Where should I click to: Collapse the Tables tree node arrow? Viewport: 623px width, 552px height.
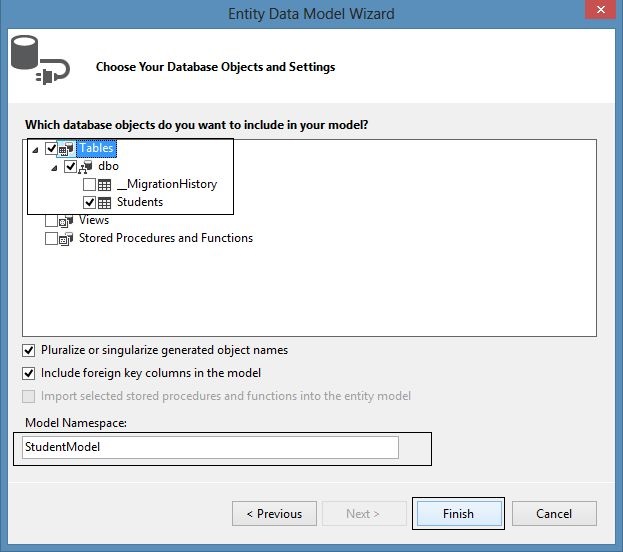tap(35, 150)
